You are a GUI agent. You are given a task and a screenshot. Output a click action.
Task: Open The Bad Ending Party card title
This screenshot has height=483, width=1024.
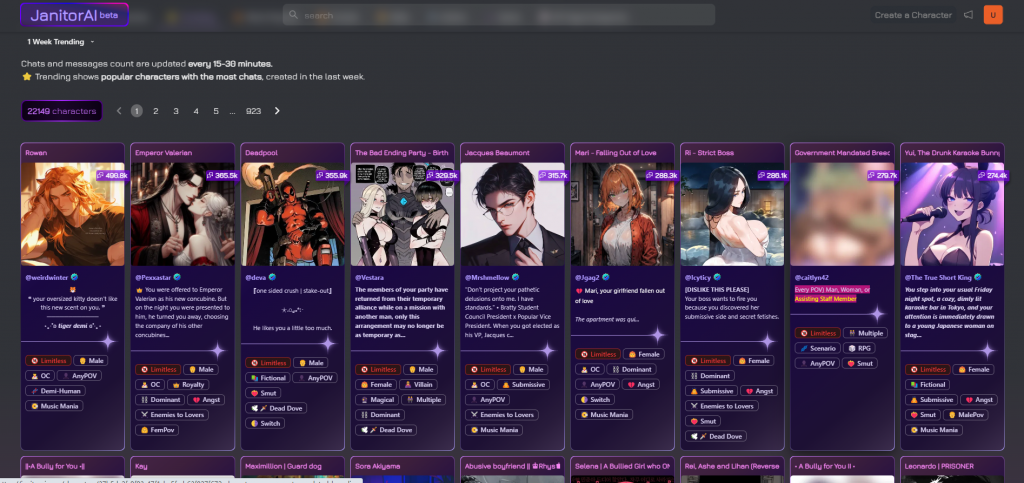click(402, 153)
